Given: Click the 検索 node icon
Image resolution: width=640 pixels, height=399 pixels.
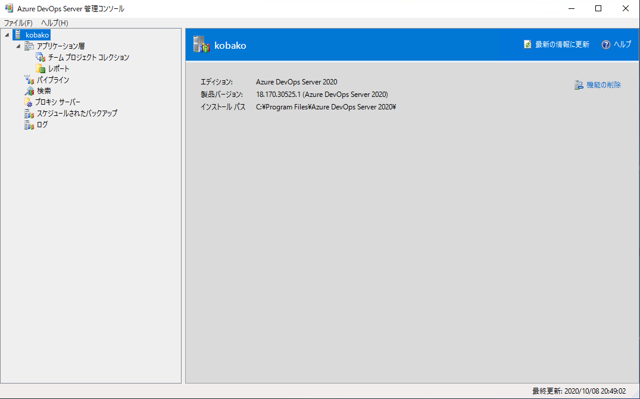Looking at the screenshot, I should pos(29,91).
